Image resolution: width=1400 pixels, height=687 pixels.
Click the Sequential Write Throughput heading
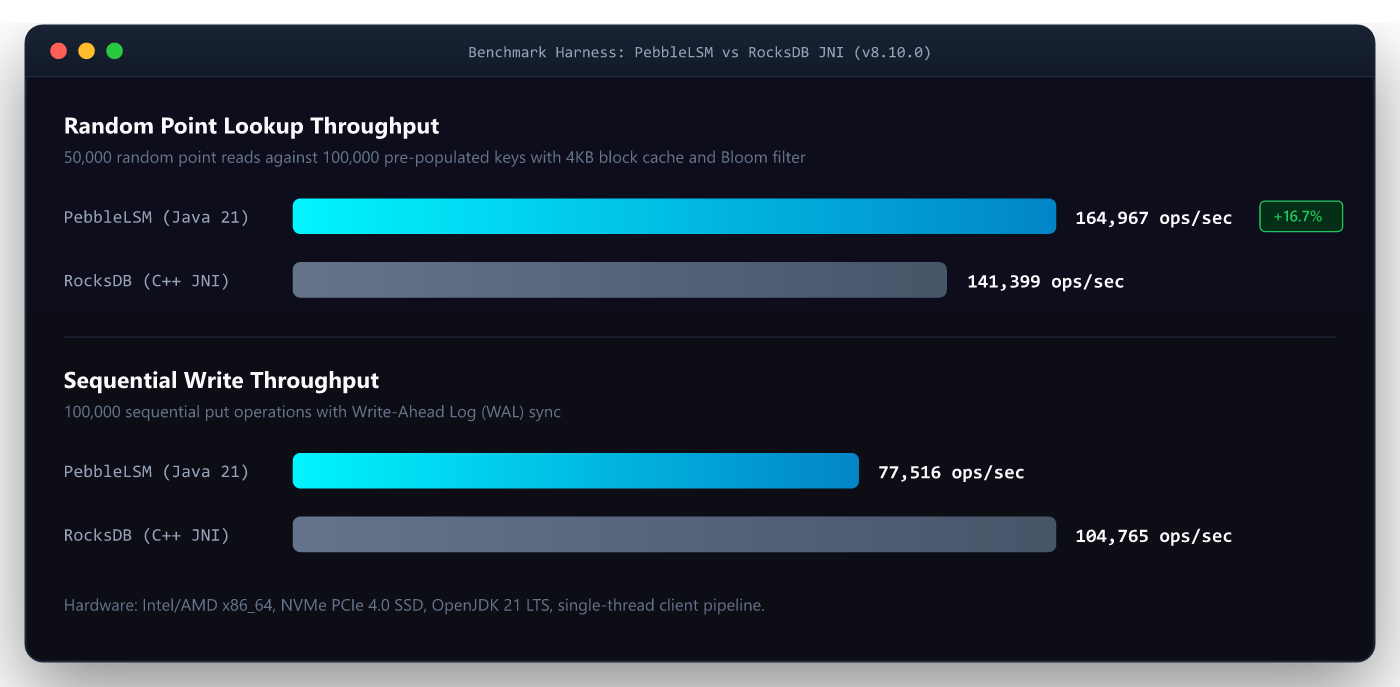coord(221,381)
